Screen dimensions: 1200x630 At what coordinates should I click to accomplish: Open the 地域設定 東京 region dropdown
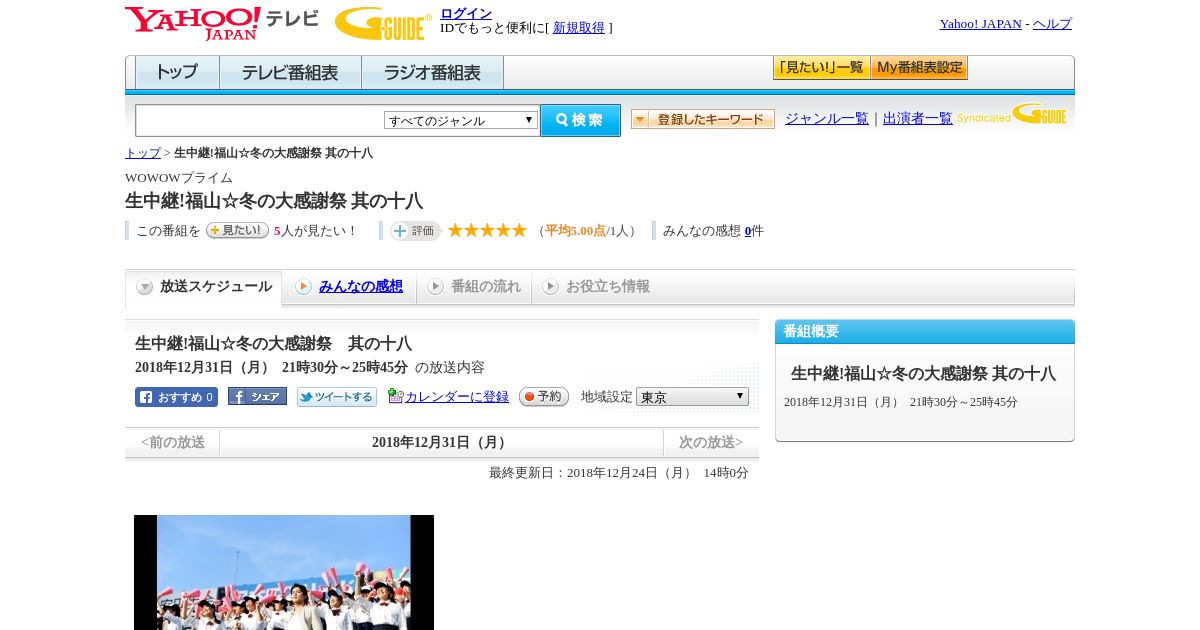click(692, 397)
